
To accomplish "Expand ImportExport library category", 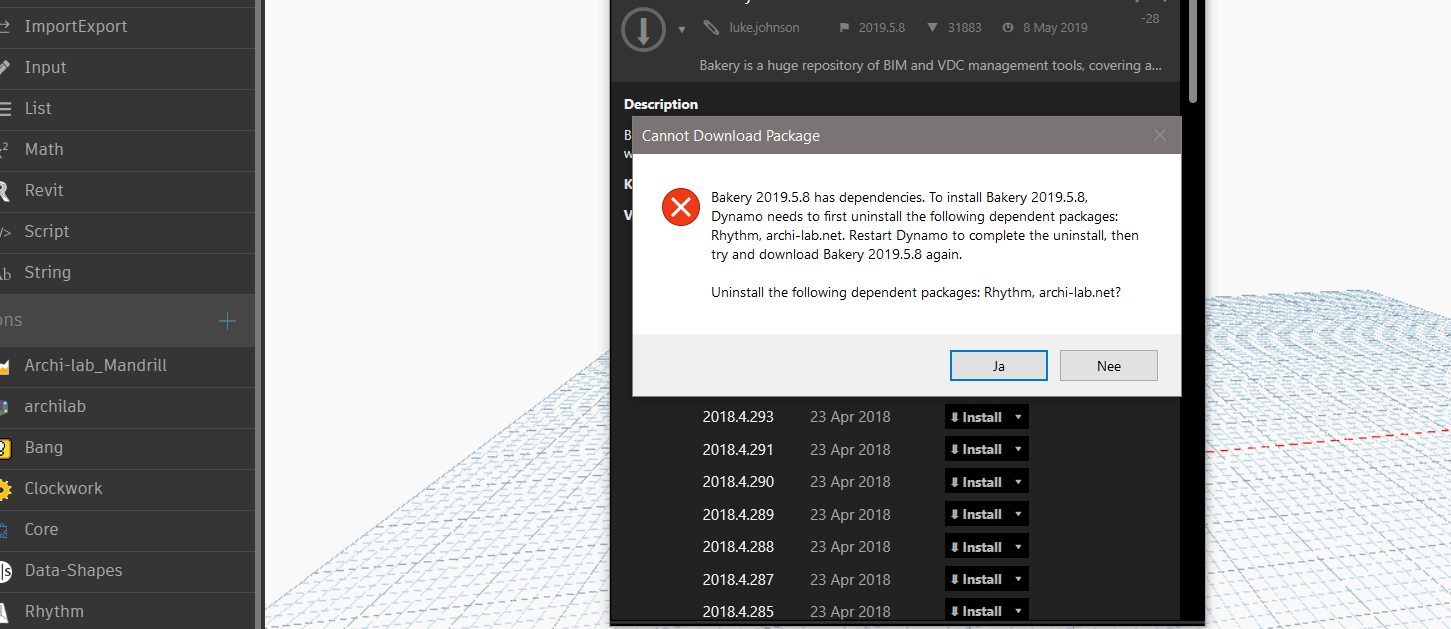I will 127,27.
